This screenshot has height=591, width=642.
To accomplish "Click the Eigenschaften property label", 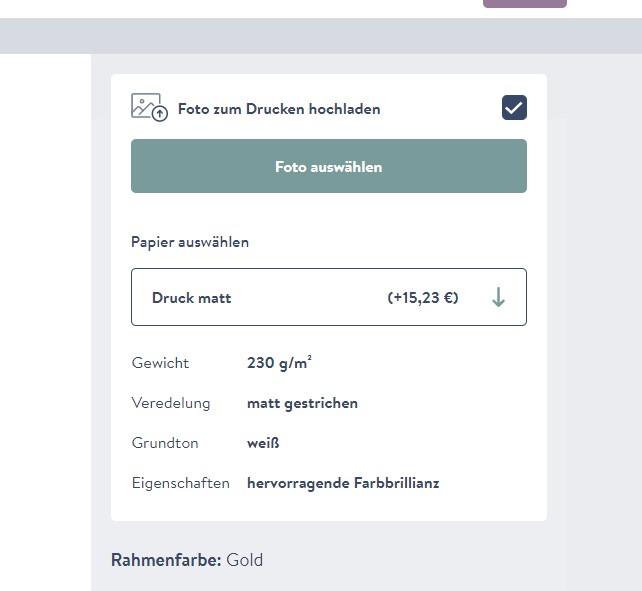I will click(181, 483).
